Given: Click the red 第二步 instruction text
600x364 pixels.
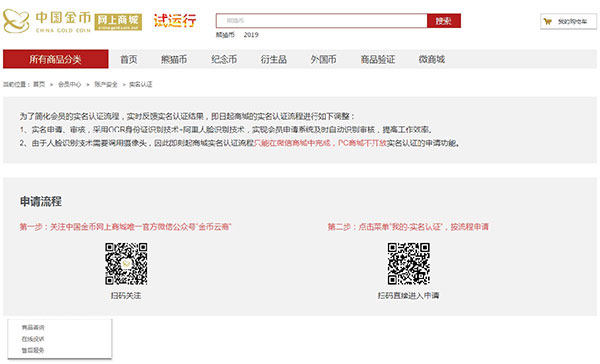Looking at the screenshot, I should coord(408,227).
